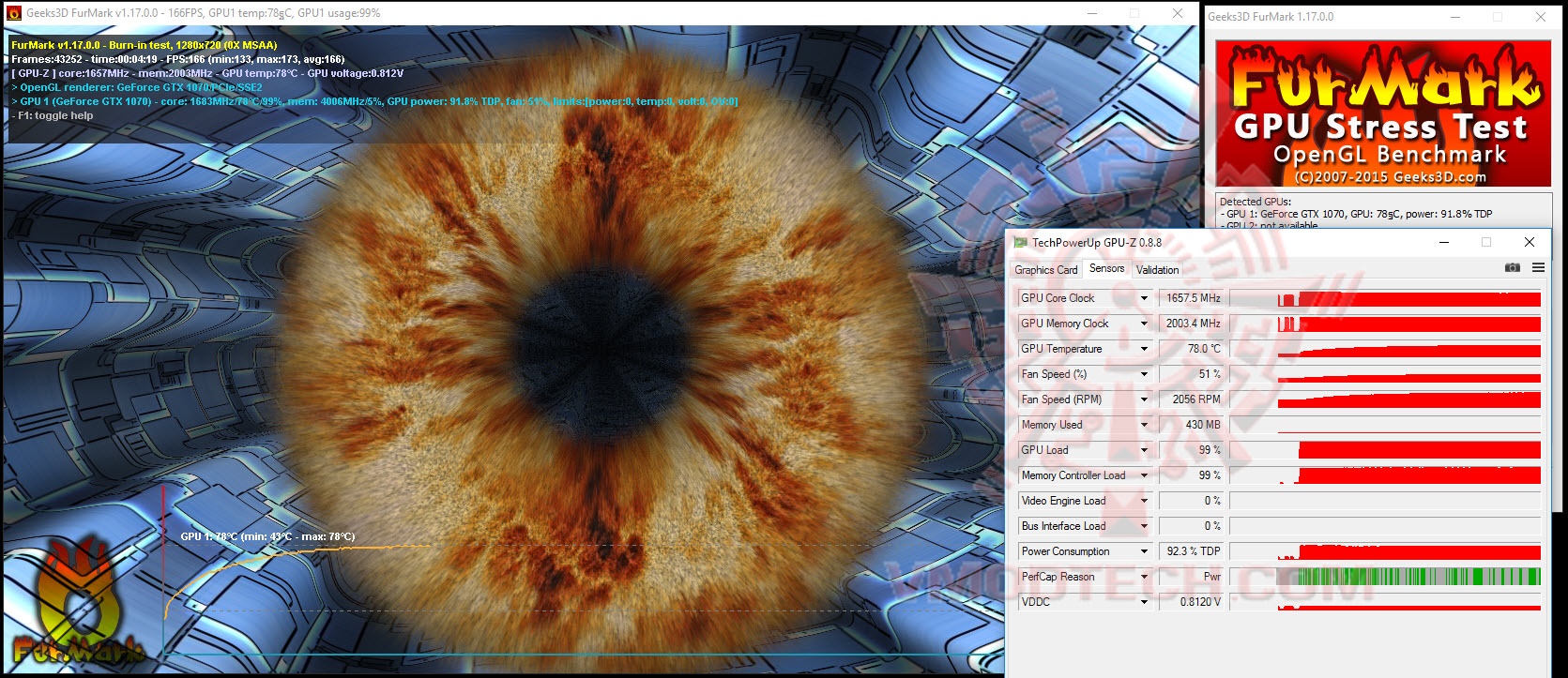This screenshot has width=1568, height=678.
Task: Open the PerfCap Reason sensor dropdown
Action: [1144, 577]
